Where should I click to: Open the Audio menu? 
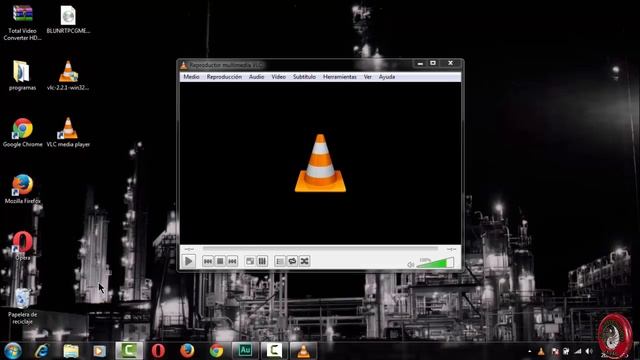click(x=256, y=77)
